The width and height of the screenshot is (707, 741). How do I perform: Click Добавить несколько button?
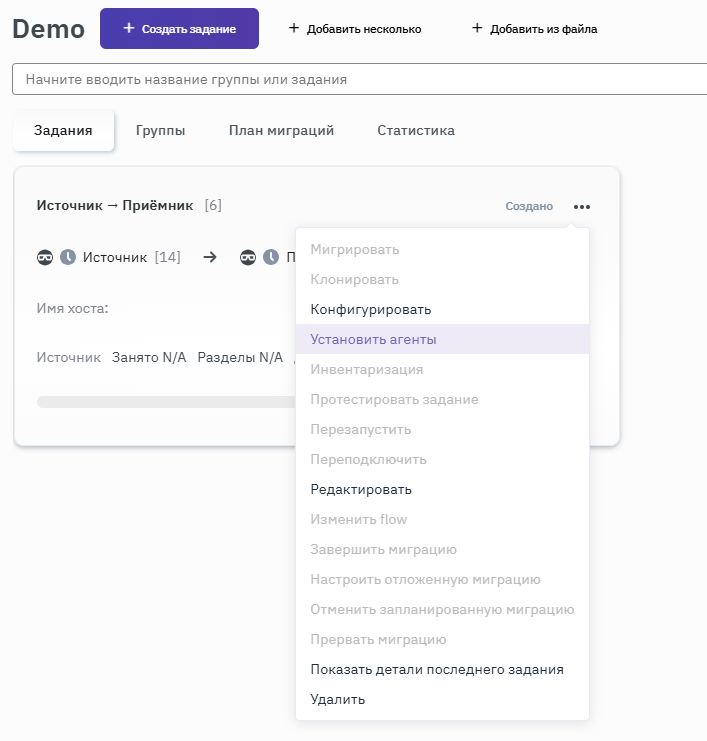pyautogui.click(x=355, y=29)
